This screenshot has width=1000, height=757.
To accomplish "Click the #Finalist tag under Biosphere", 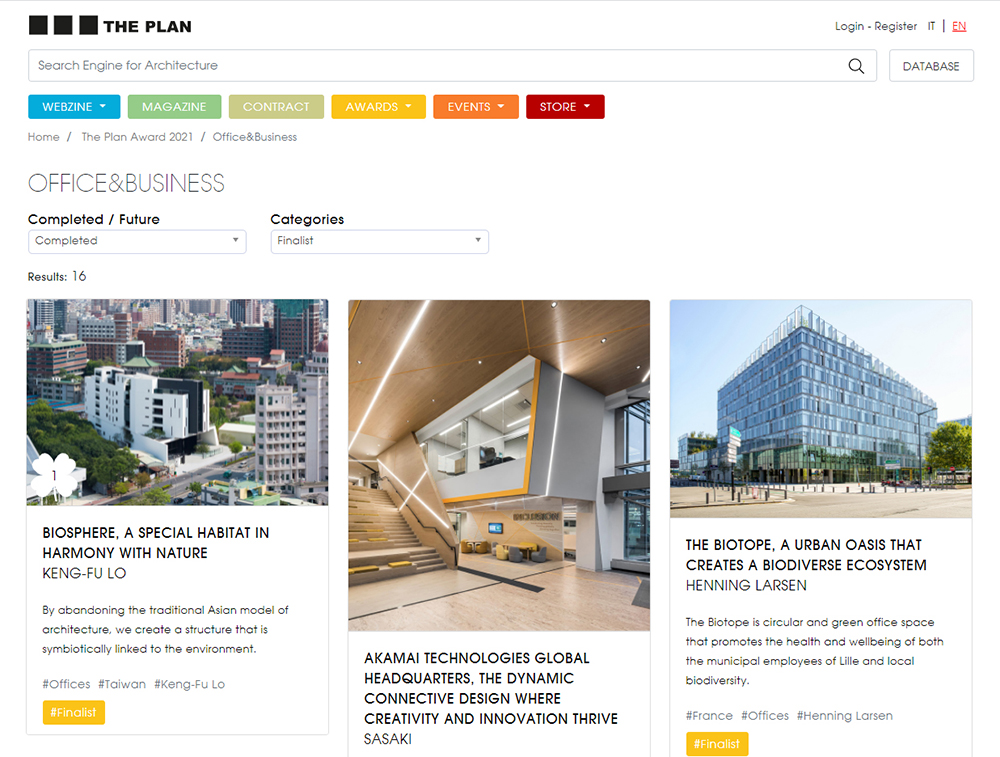I will [73, 712].
